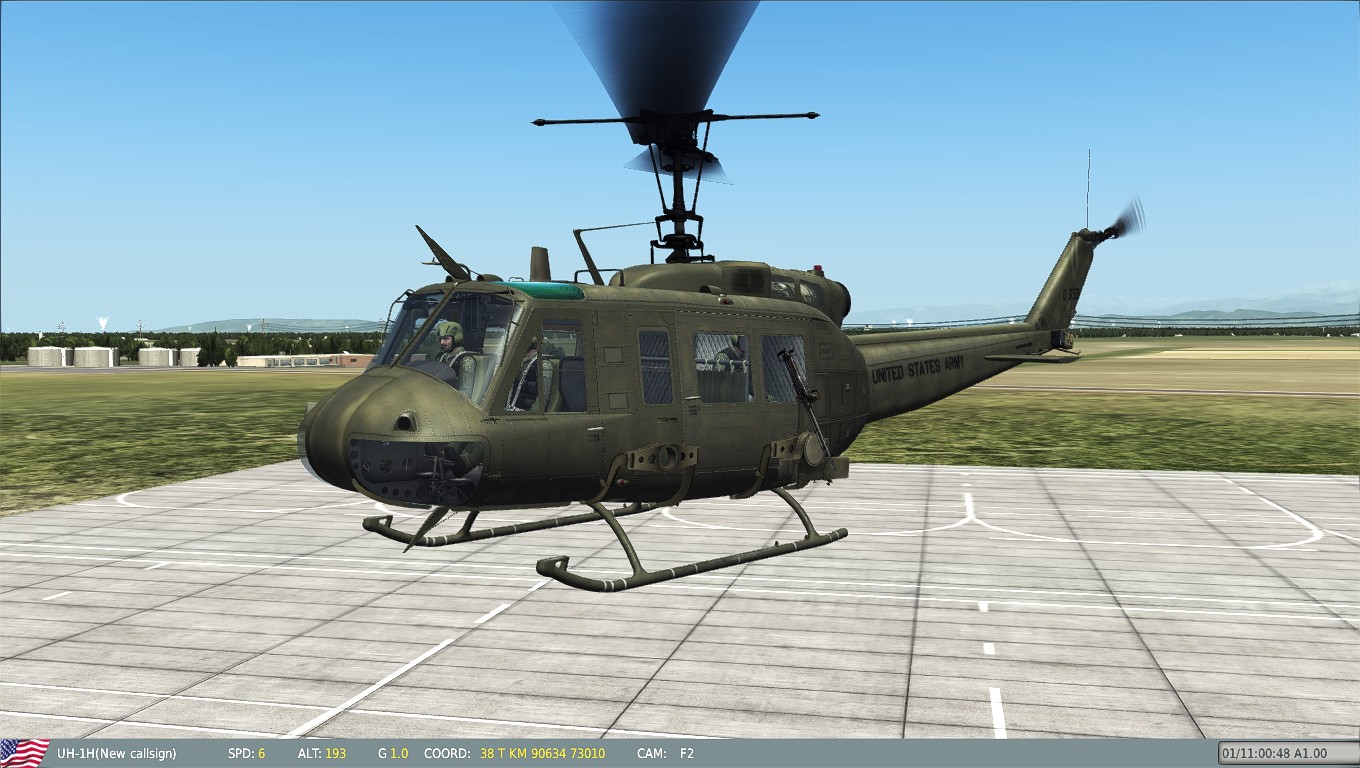Image resolution: width=1360 pixels, height=768 pixels.
Task: Click the SPD speed readout
Action: (247, 753)
